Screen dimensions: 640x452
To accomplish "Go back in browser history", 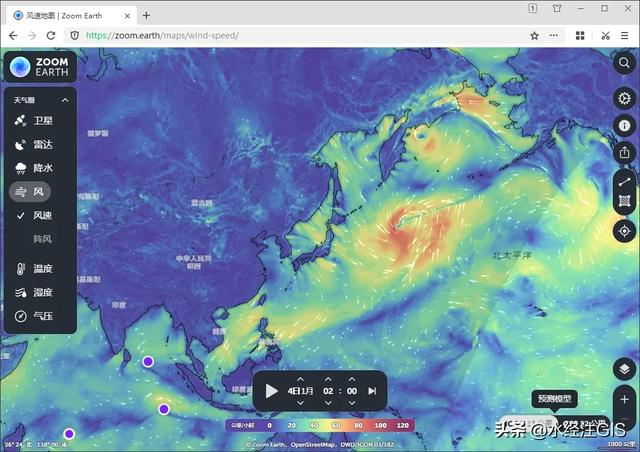I will tap(13, 36).
